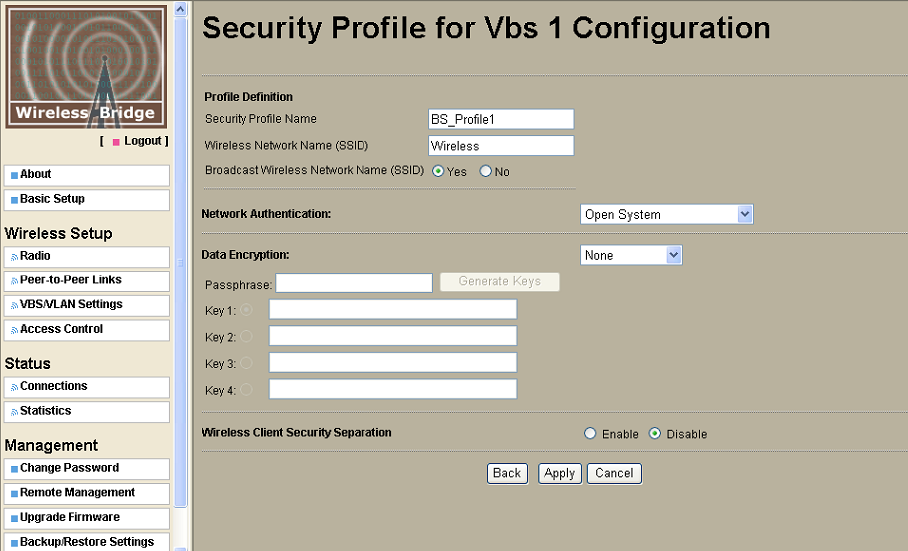
Task: Click the blue square icon beside About
Action: coord(14,175)
